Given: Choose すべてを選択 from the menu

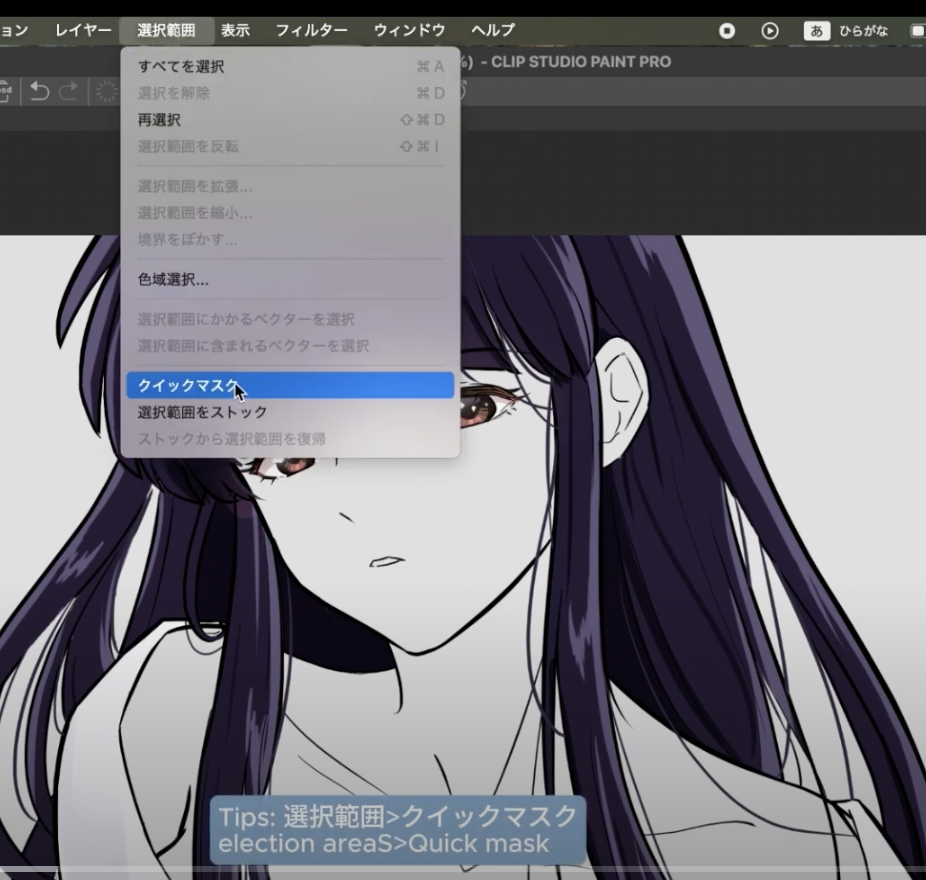Looking at the screenshot, I should coord(290,67).
